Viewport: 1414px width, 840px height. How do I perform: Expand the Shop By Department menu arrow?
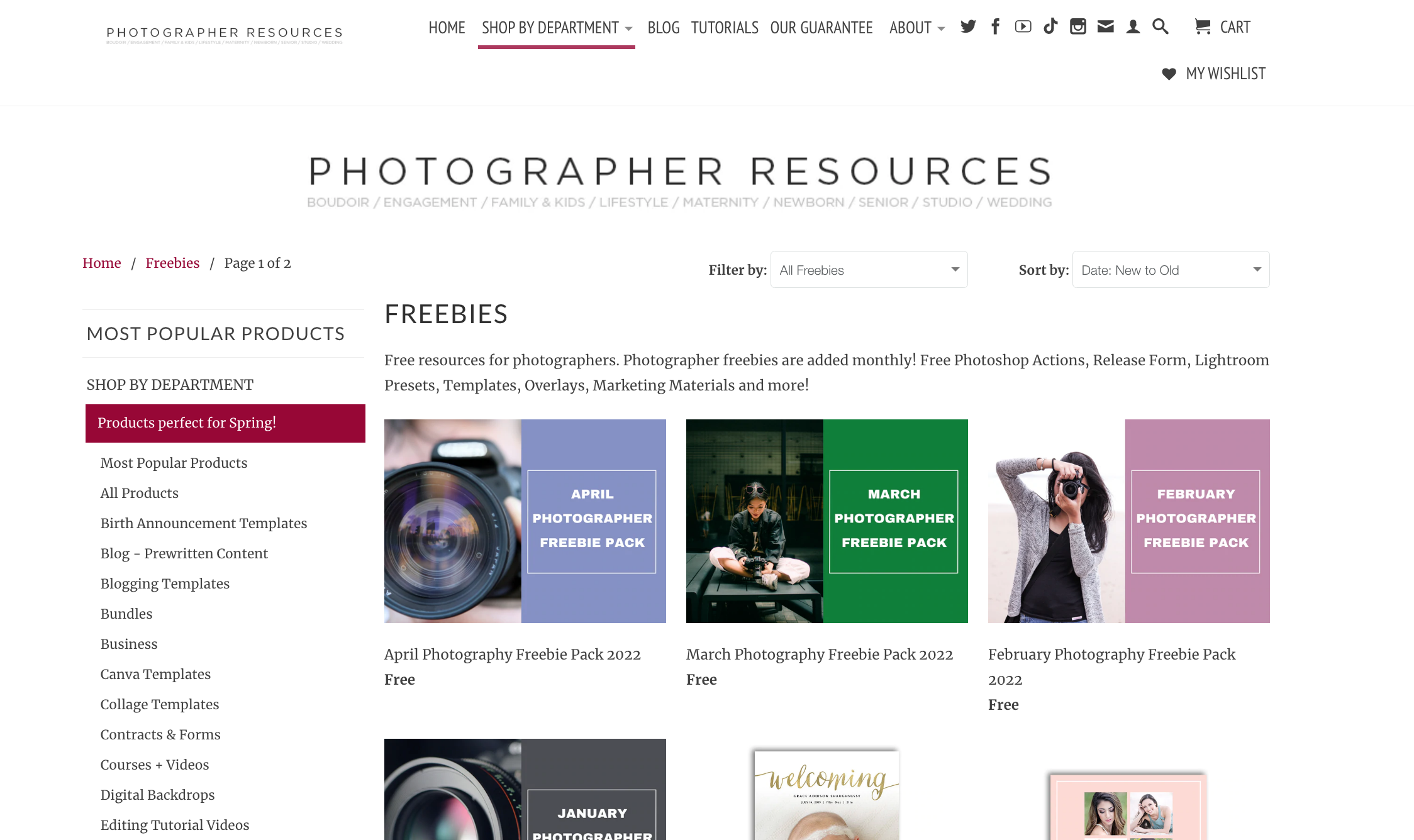point(628,29)
